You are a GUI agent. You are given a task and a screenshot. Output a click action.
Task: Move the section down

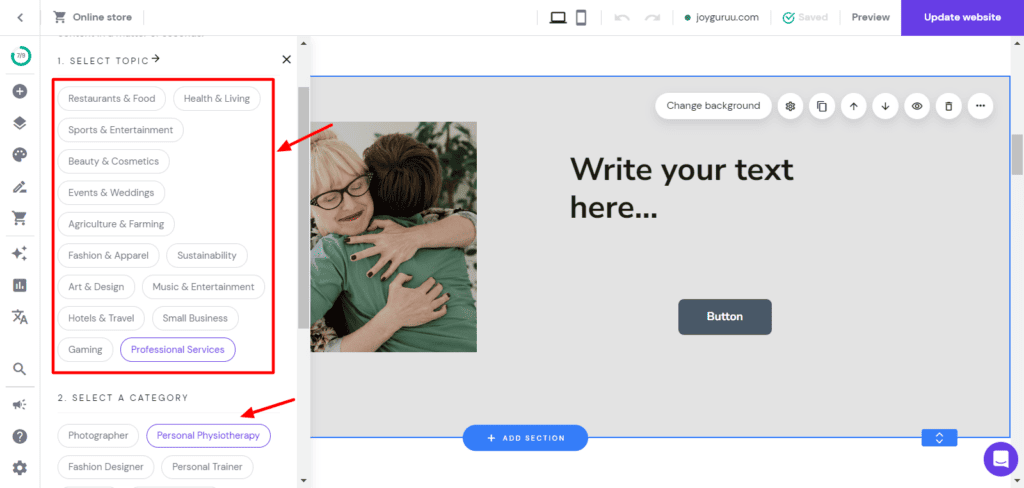[886, 106]
